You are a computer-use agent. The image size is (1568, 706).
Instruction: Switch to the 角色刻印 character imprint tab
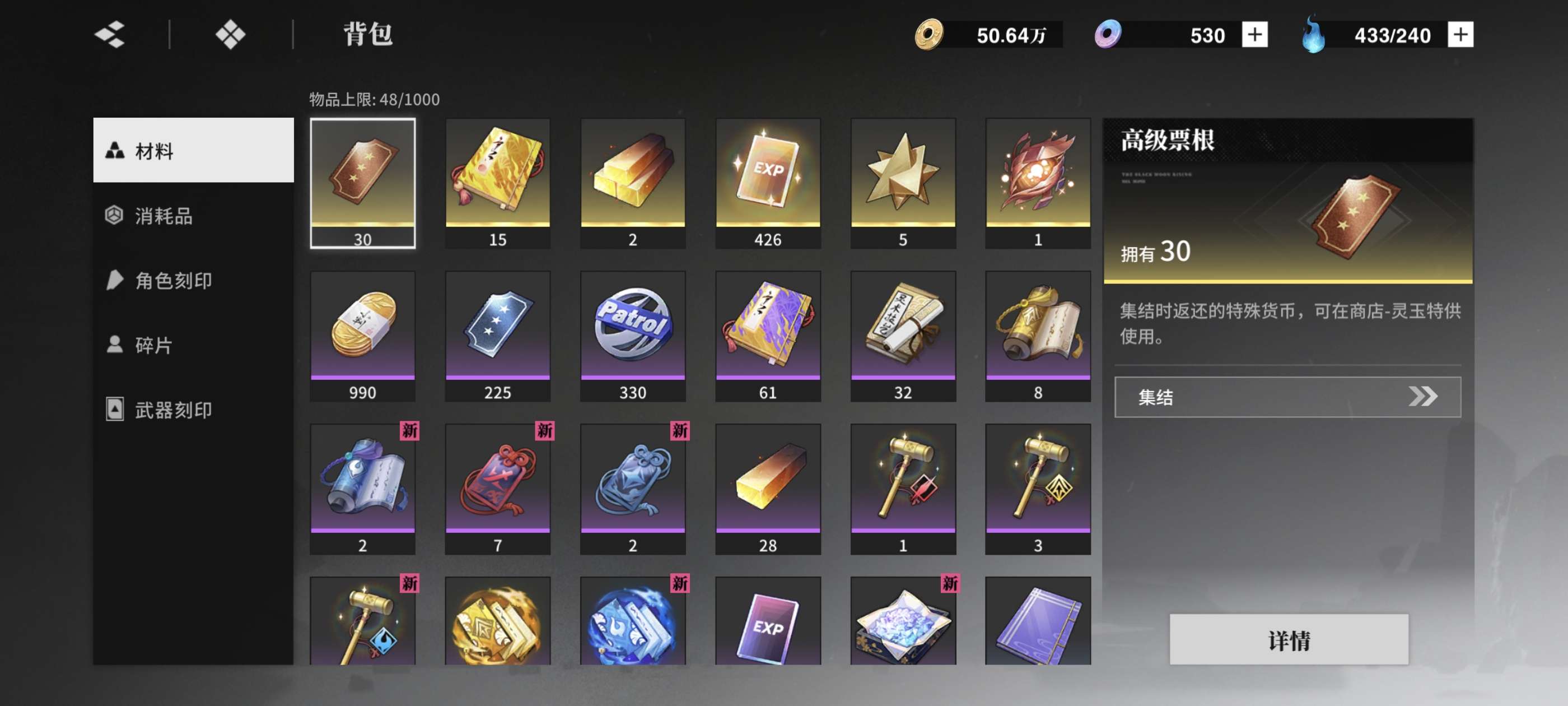(x=193, y=280)
